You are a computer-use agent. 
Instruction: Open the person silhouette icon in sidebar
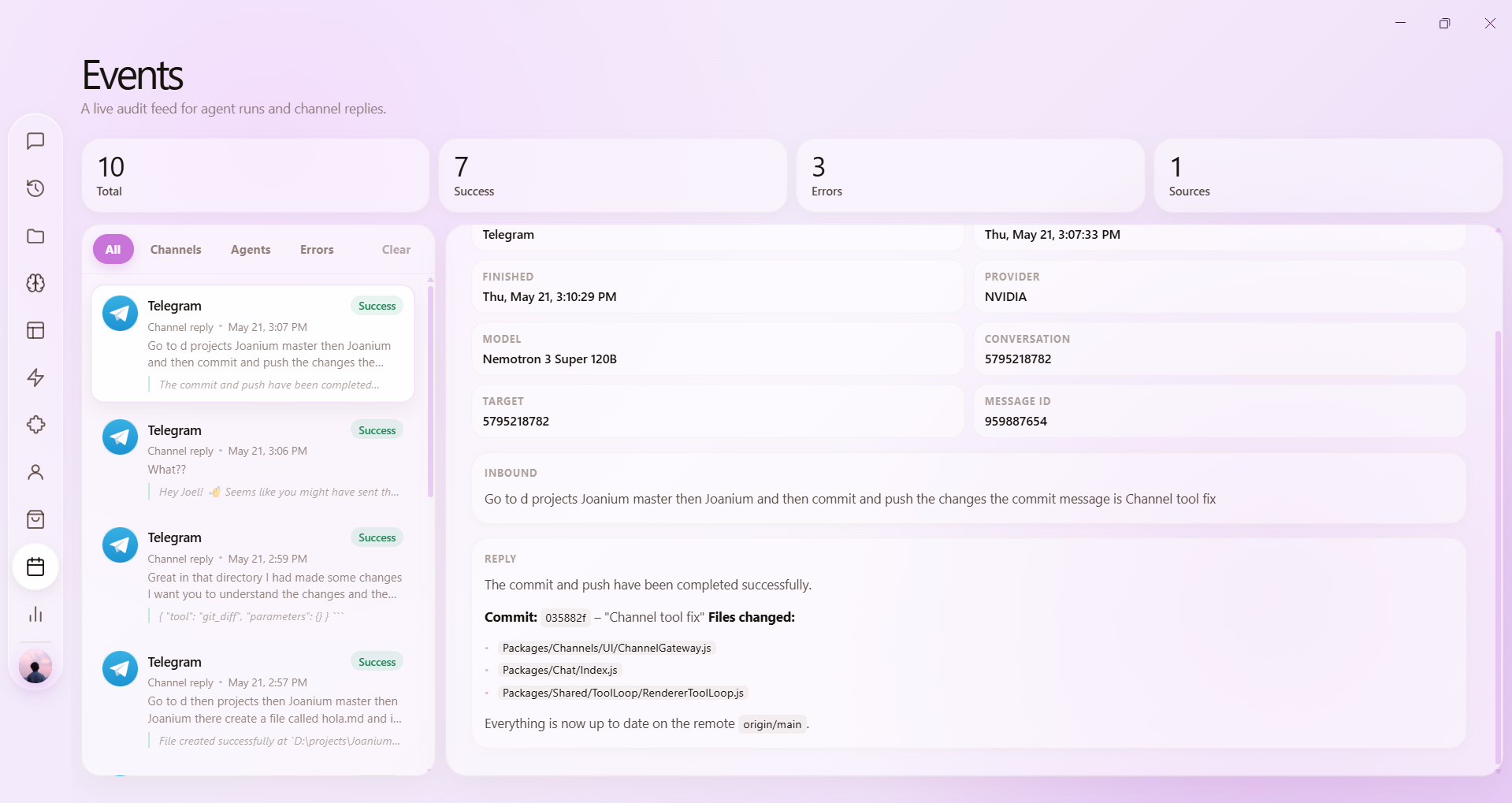click(35, 472)
